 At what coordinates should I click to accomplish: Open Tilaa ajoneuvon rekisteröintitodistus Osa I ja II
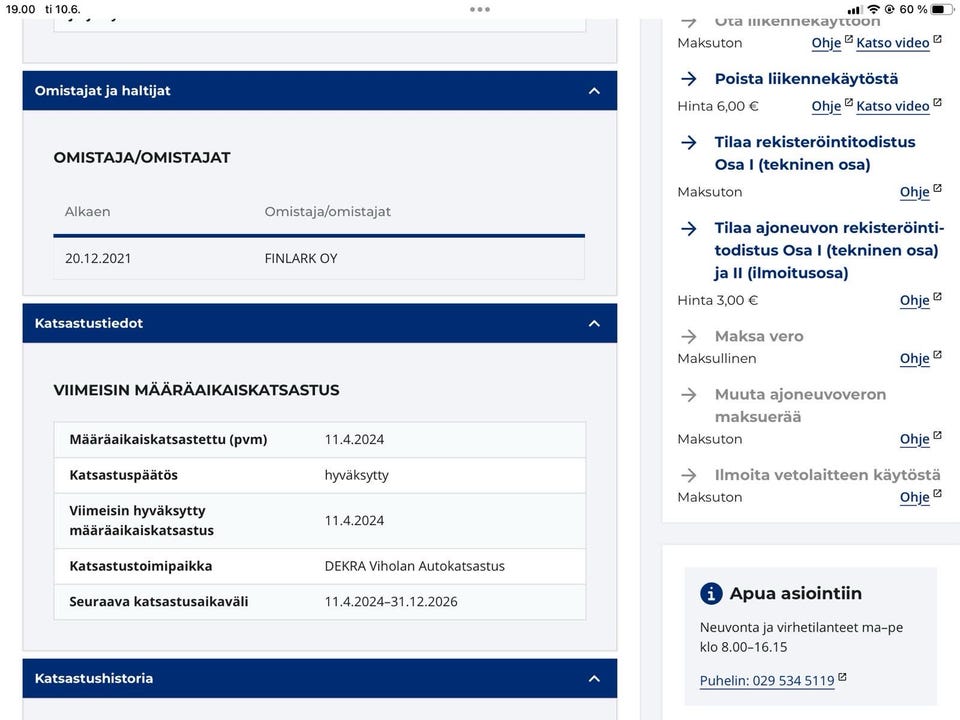[829, 250]
